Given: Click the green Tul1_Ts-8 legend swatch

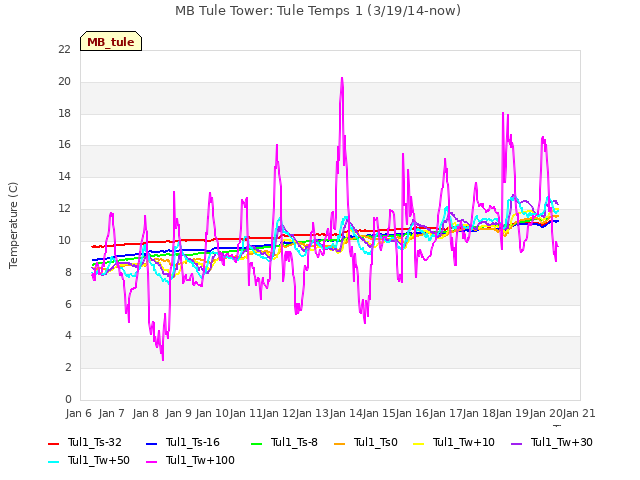Looking at the screenshot, I should tap(256, 443).
